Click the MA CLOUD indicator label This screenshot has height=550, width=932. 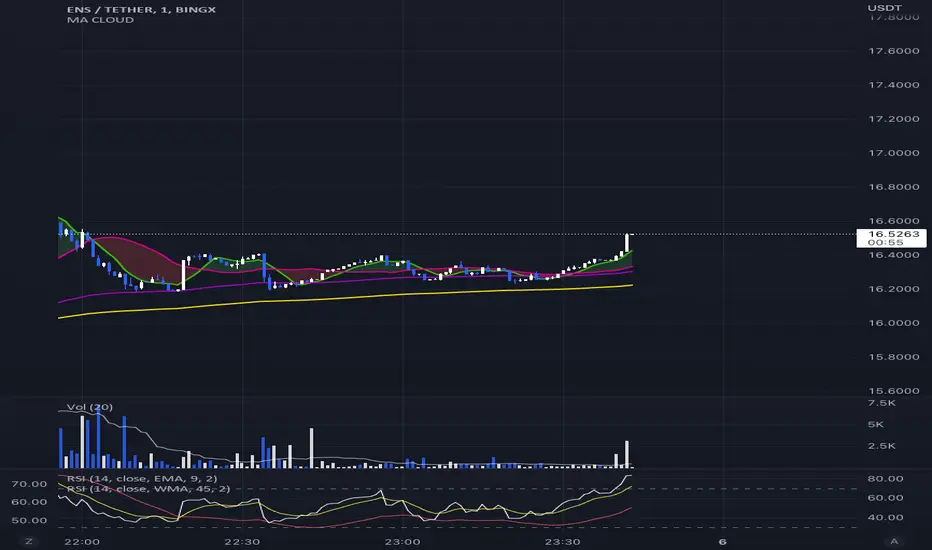(100, 20)
